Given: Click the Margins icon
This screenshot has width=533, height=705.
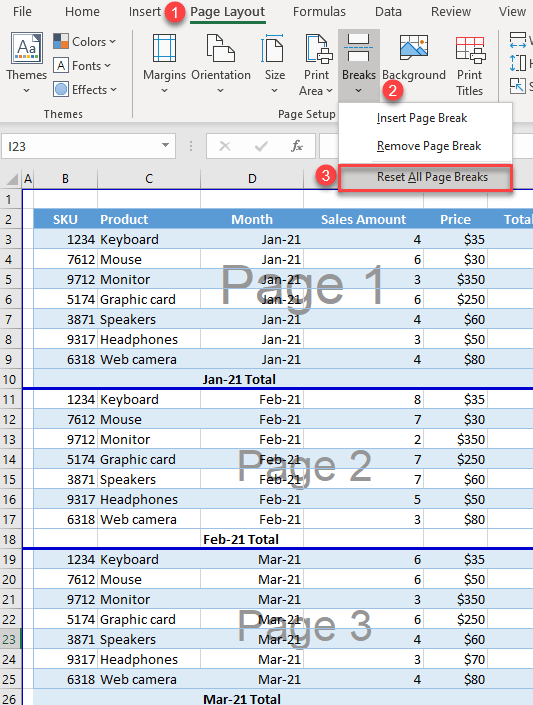Looking at the screenshot, I should (164, 48).
